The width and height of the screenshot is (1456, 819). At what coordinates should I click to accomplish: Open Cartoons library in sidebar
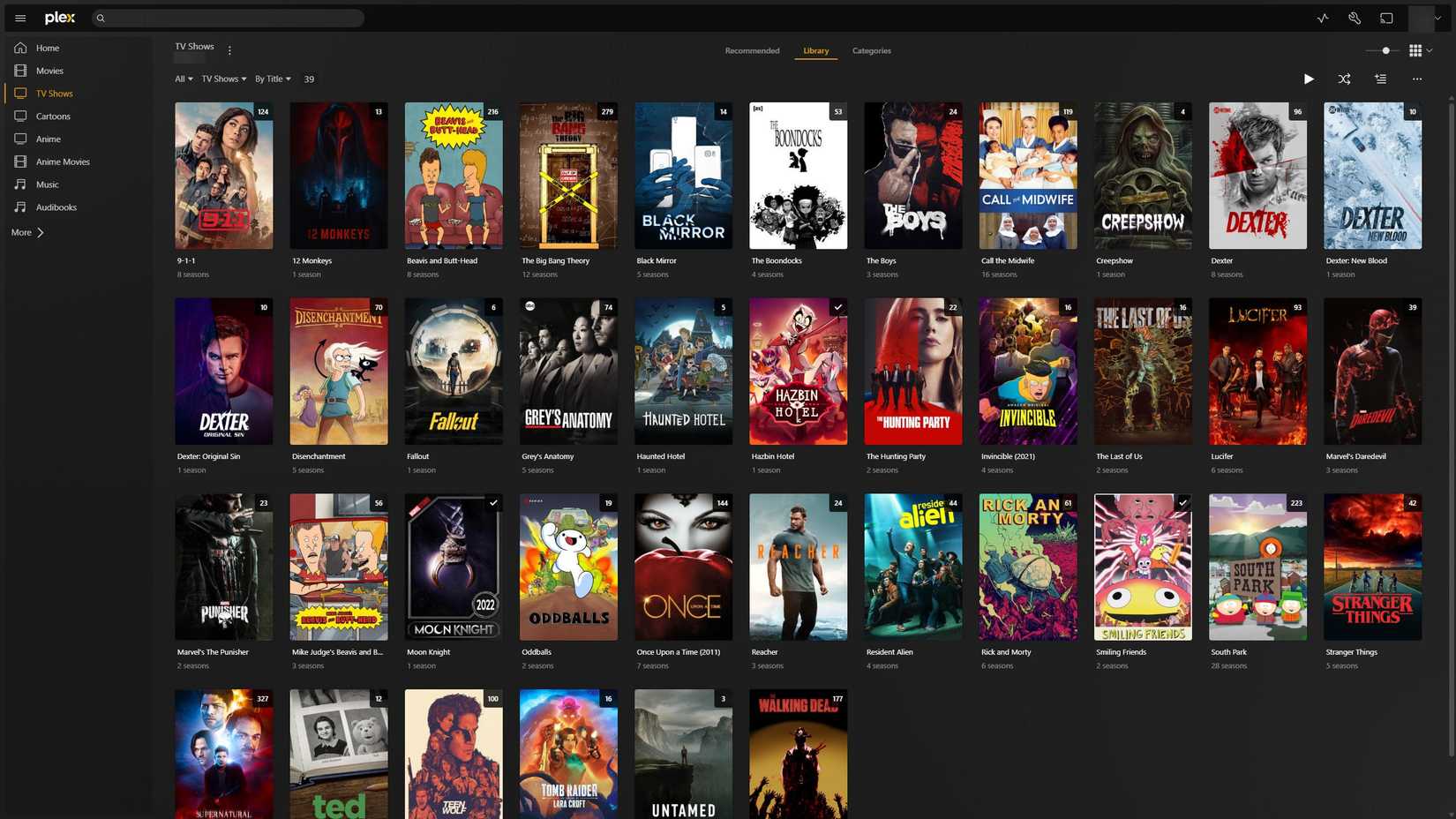(53, 116)
